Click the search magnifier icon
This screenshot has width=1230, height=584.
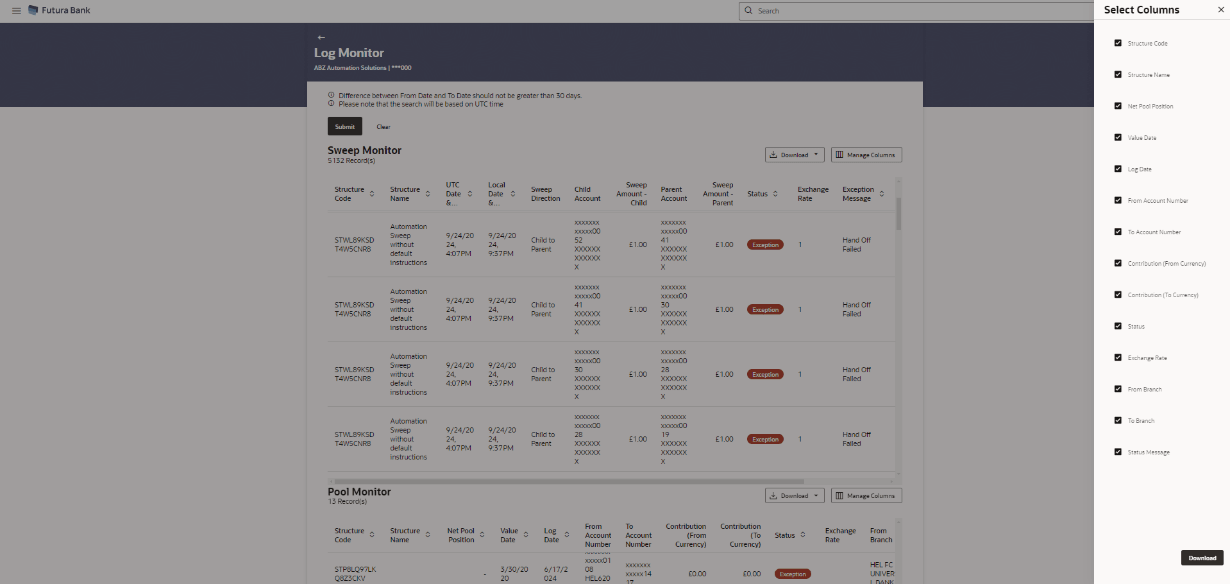point(748,10)
